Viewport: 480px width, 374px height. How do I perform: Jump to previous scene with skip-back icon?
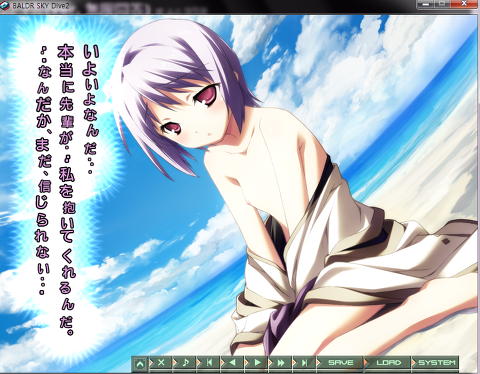tap(210, 363)
